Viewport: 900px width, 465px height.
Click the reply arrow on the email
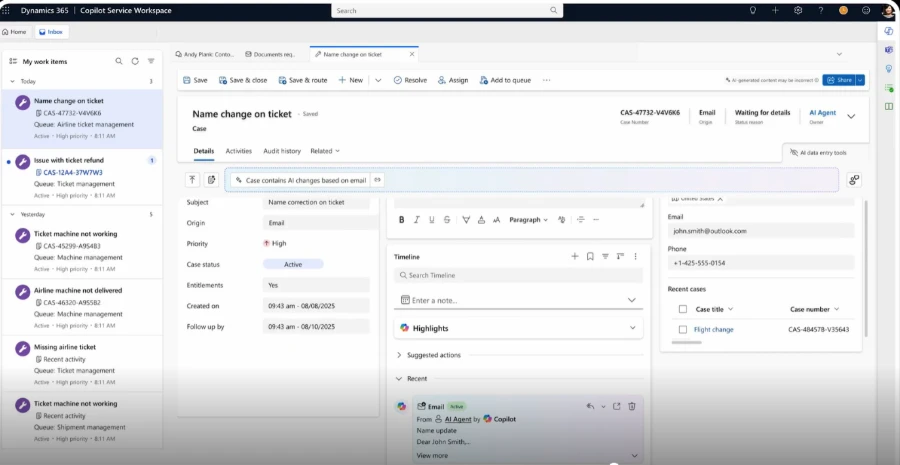tap(590, 406)
